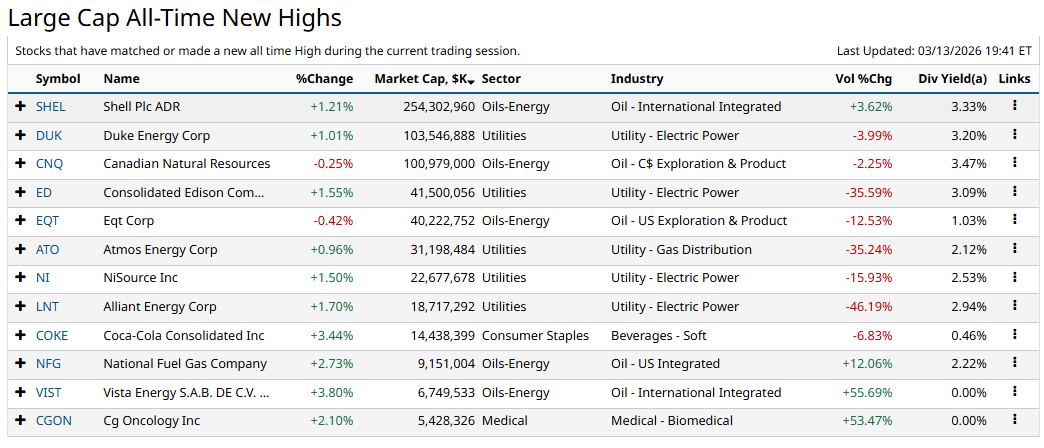Expand the SHEL row with plus icon
Viewport: 1044px width, 448px height.
click(x=20, y=106)
